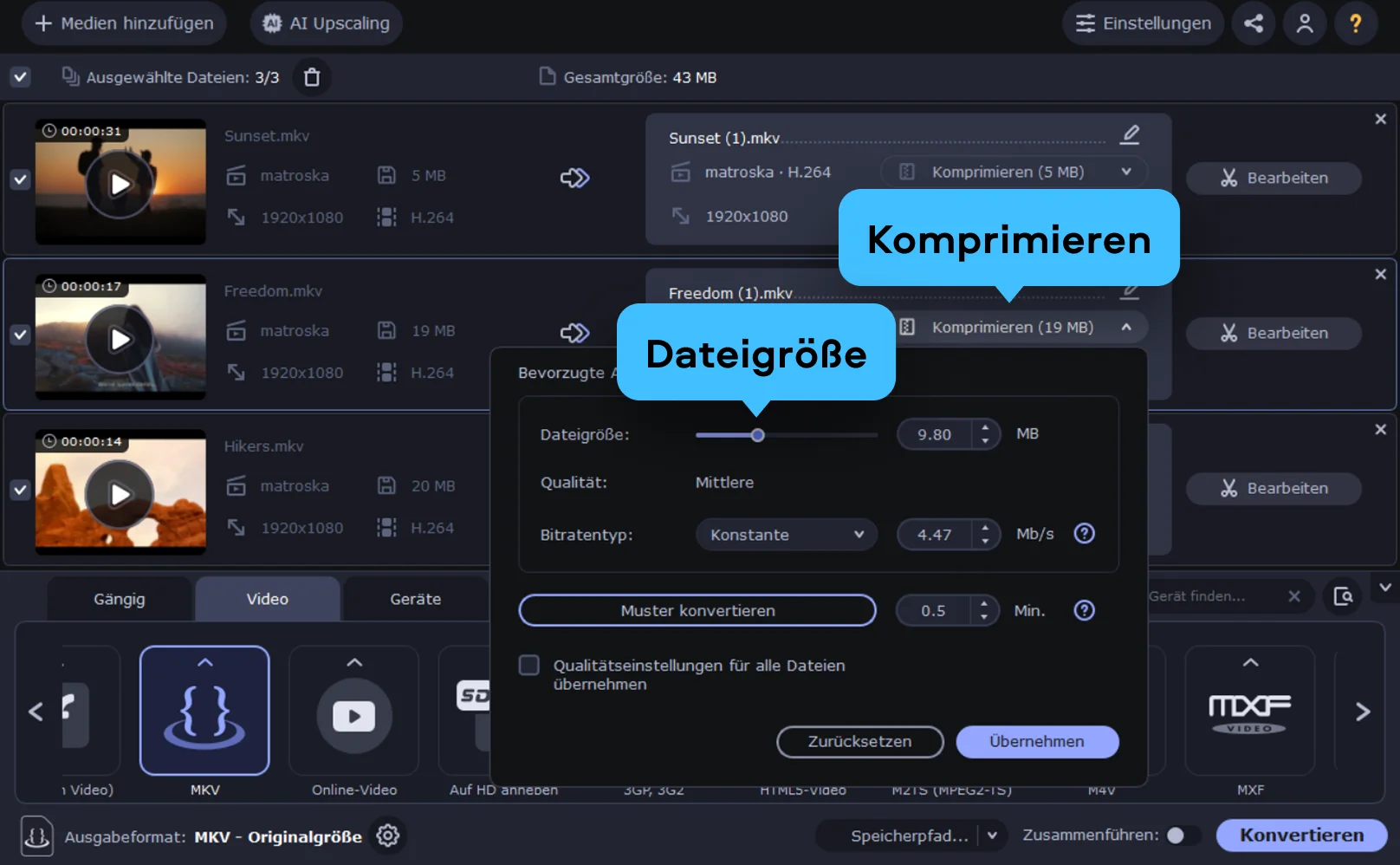Toggle the select all files checkbox

coord(20,77)
